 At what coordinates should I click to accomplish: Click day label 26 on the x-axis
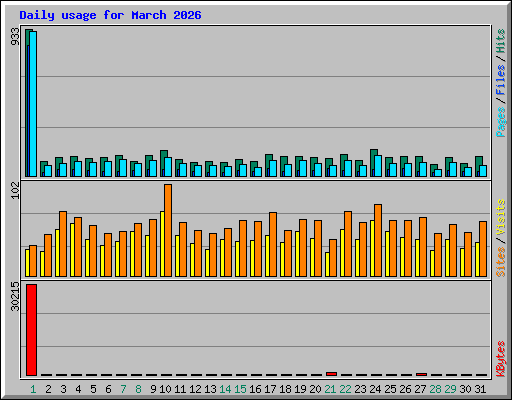pyautogui.click(x=405, y=389)
